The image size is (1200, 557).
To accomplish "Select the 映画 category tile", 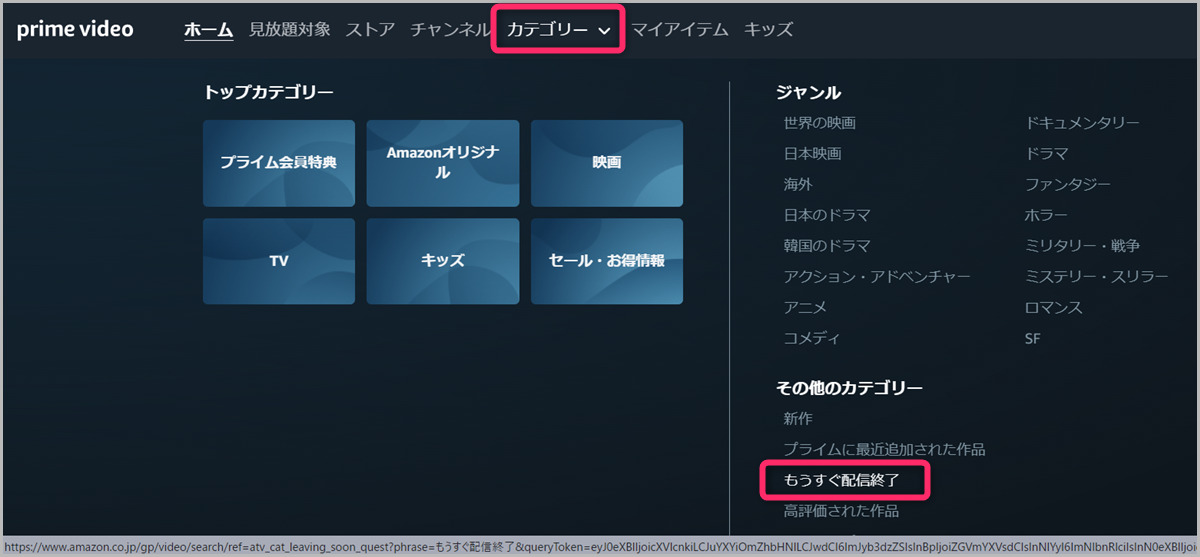I will 607,163.
